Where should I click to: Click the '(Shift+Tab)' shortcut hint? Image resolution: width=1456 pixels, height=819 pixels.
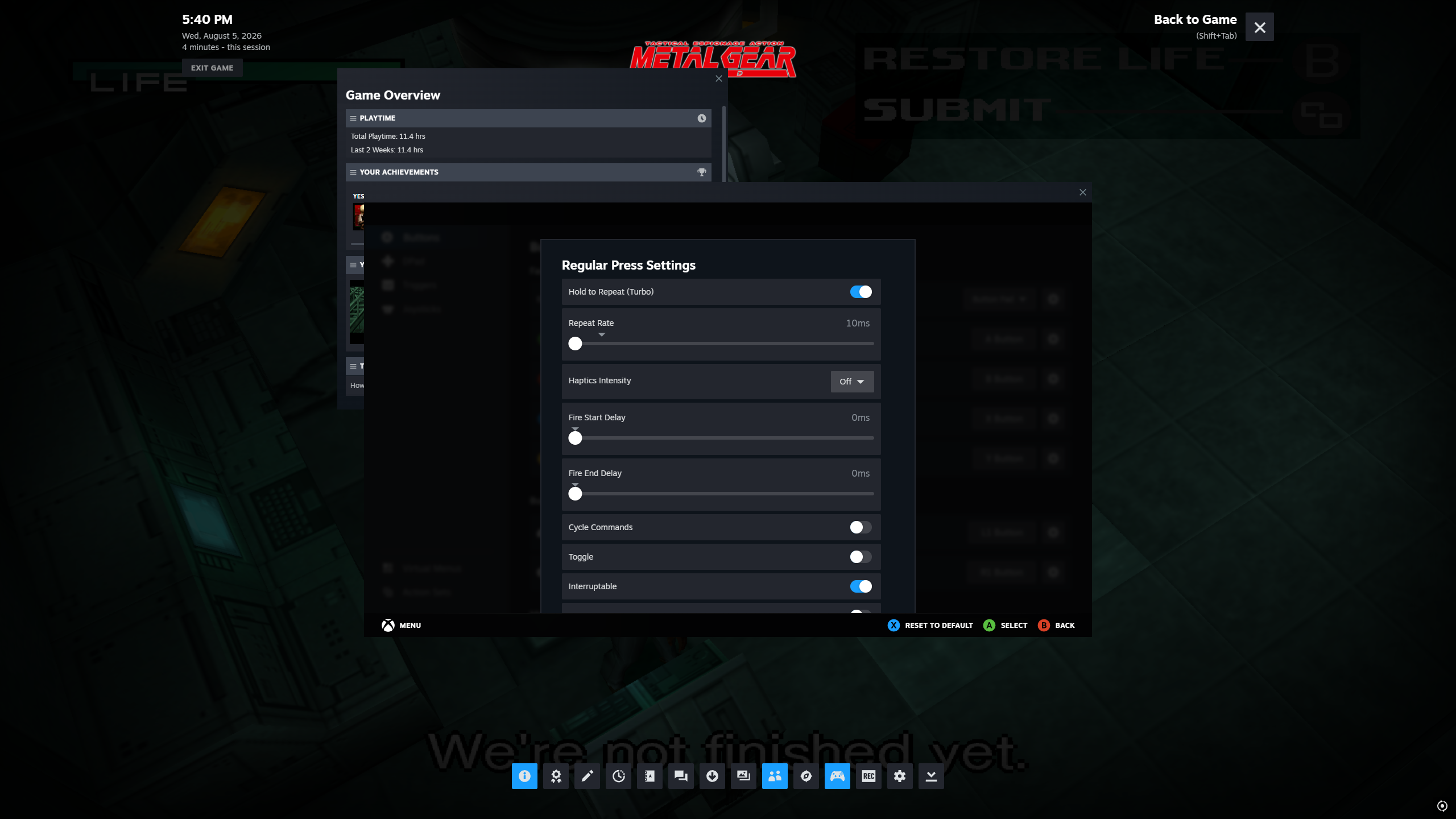[x=1216, y=36]
